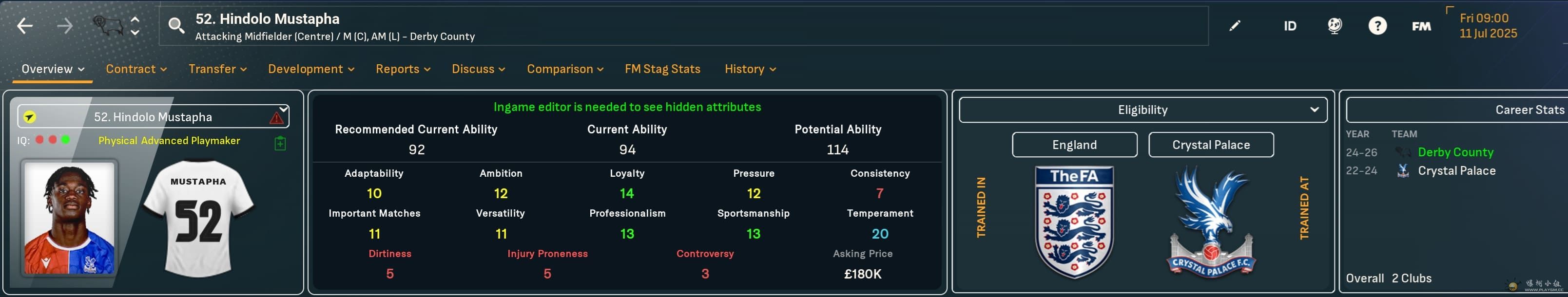Open the FM menu logo
This screenshot has height=297, width=1568.
tap(1421, 26)
